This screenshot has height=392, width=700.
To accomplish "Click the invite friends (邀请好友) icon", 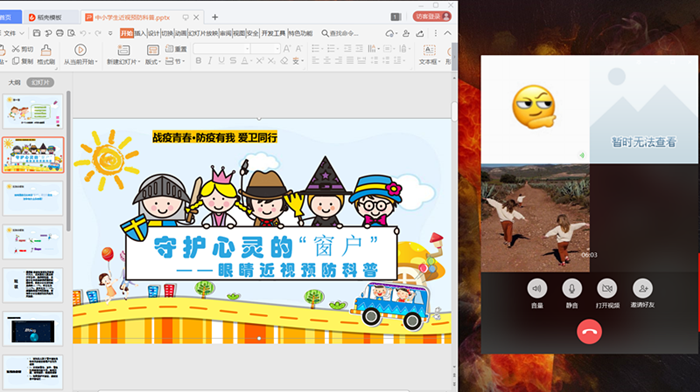I will coord(642,288).
